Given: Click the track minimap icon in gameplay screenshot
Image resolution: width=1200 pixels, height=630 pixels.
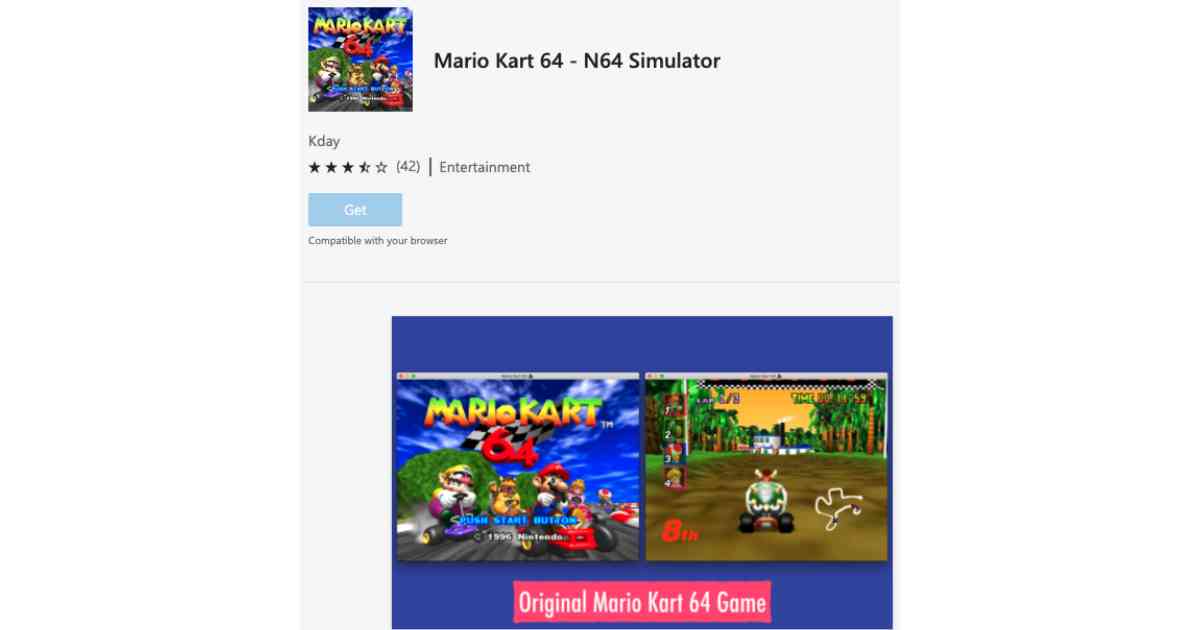Looking at the screenshot, I should tap(839, 508).
